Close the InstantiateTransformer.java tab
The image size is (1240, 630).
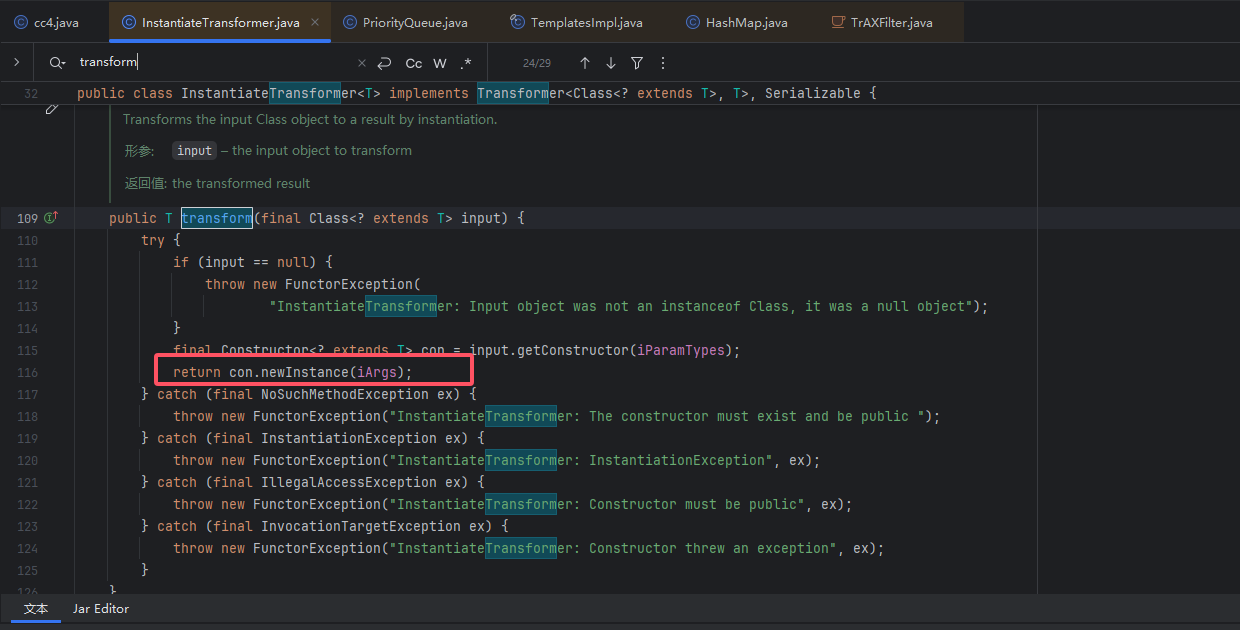click(x=316, y=22)
